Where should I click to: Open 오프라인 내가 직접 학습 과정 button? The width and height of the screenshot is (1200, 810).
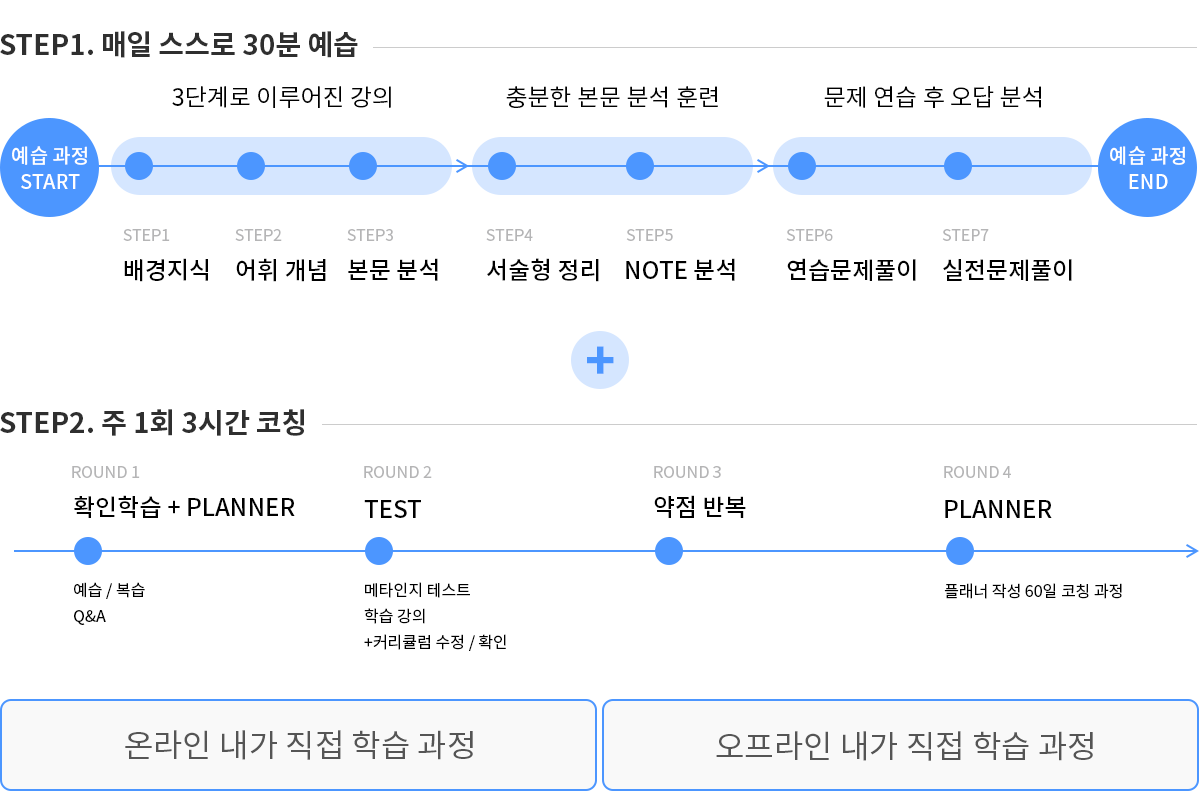901,745
